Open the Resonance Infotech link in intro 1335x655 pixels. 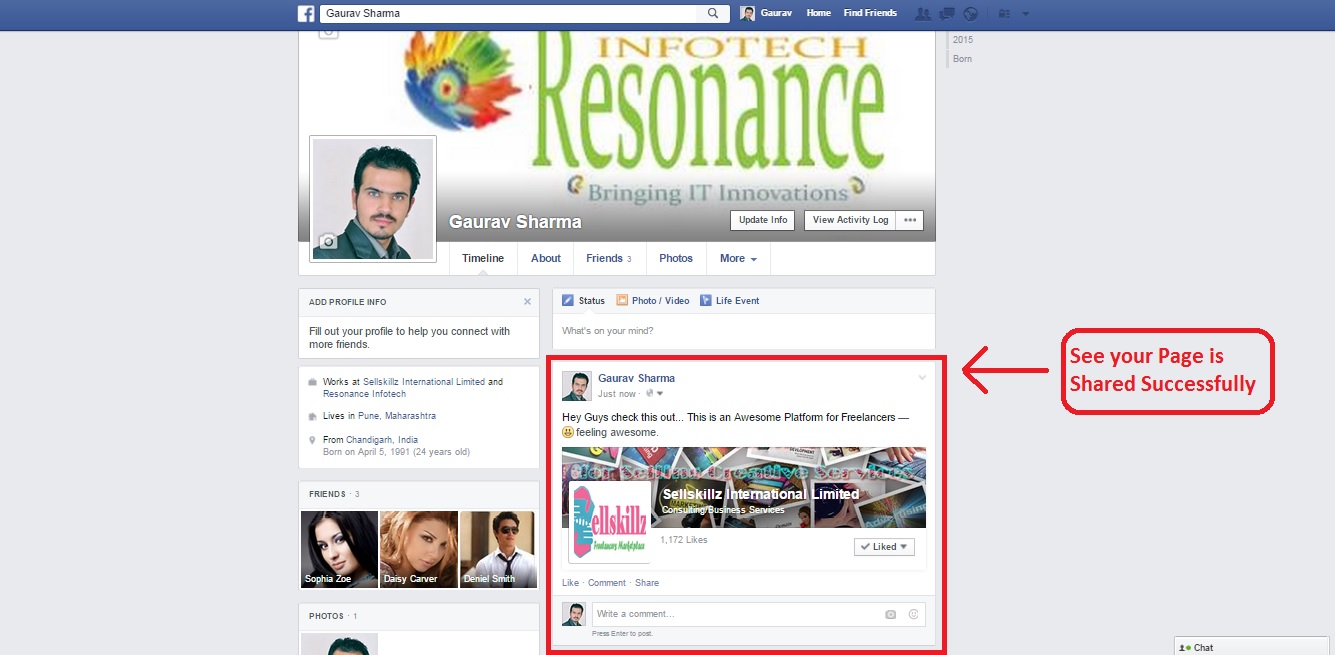[365, 394]
